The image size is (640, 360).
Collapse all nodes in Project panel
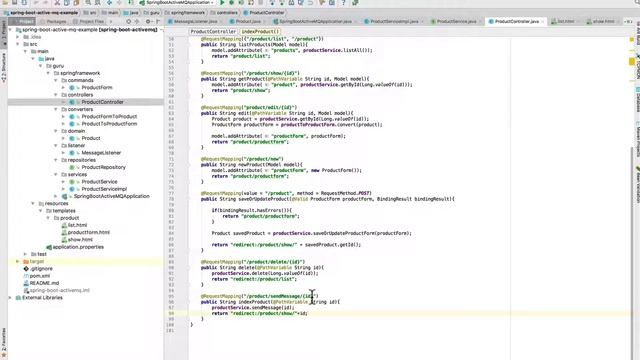point(137,21)
